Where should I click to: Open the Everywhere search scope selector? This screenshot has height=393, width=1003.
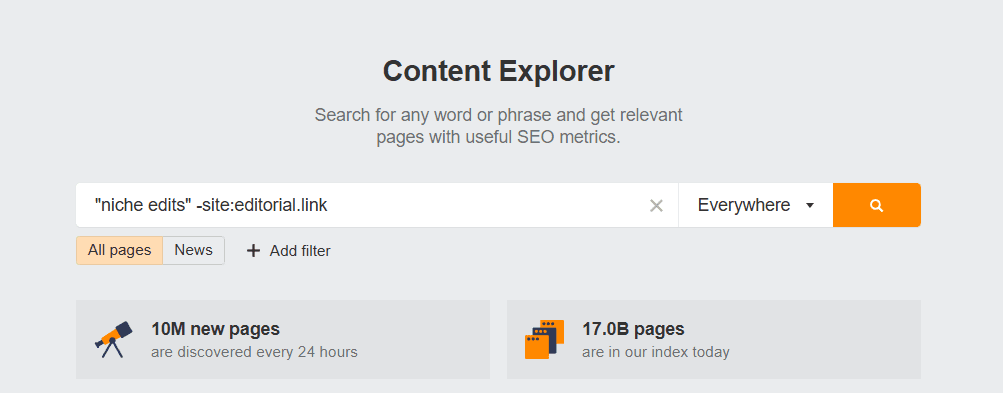pos(755,205)
